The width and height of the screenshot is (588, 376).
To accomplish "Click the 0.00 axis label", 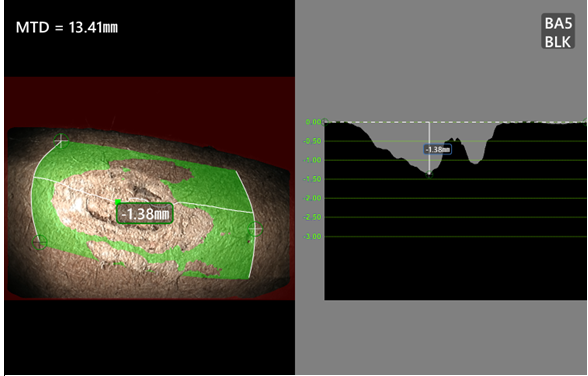I will click(x=314, y=122).
